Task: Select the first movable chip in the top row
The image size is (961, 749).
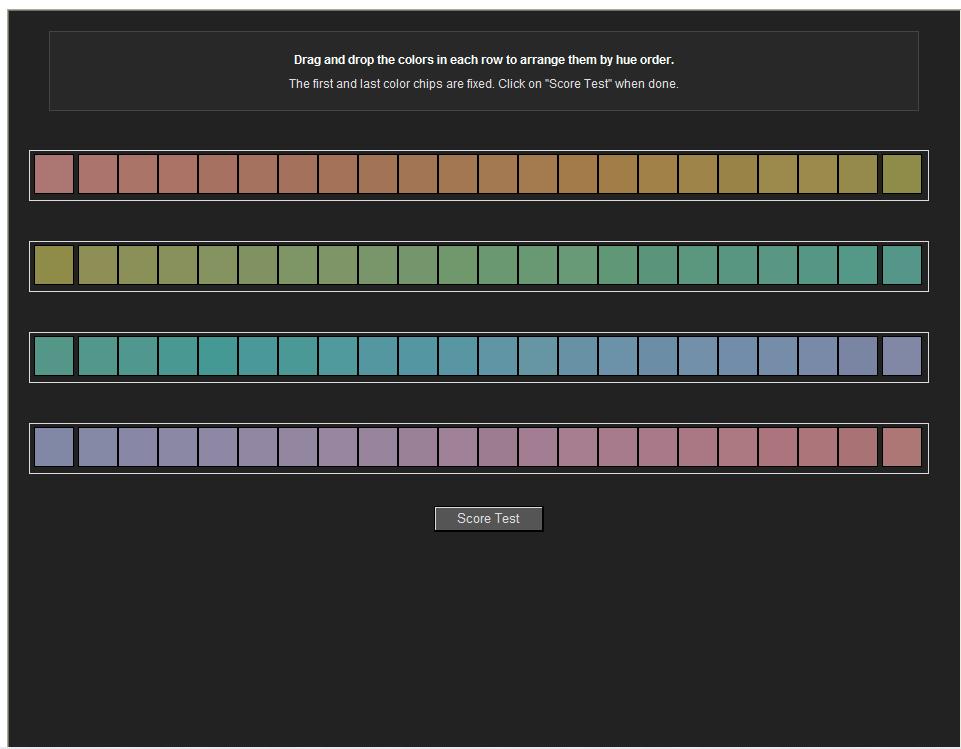Action: [98, 174]
